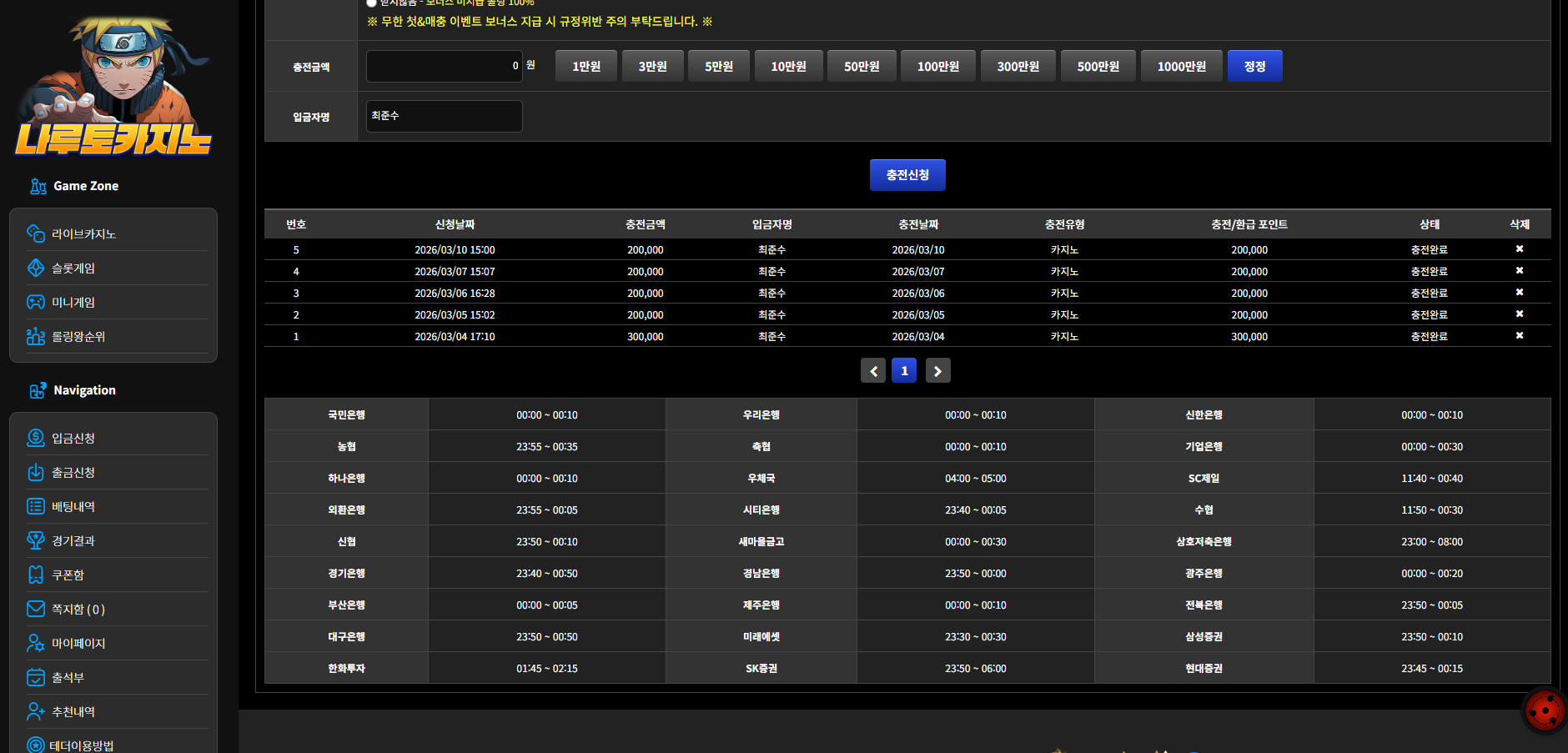The image size is (1568, 753).
Task: Click the 충전금액 amount input field
Action: pos(445,66)
